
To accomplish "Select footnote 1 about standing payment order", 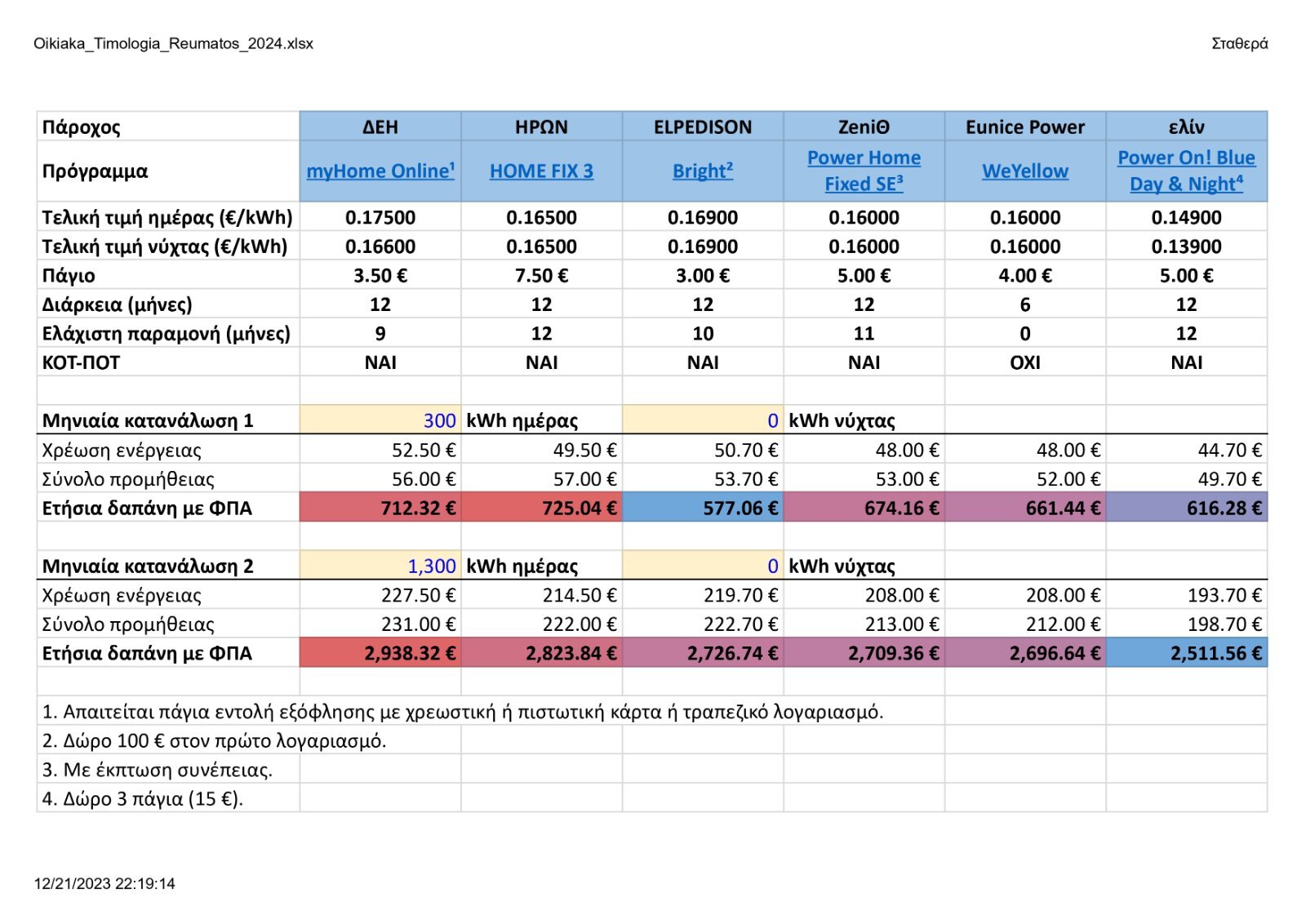I will click(462, 712).
